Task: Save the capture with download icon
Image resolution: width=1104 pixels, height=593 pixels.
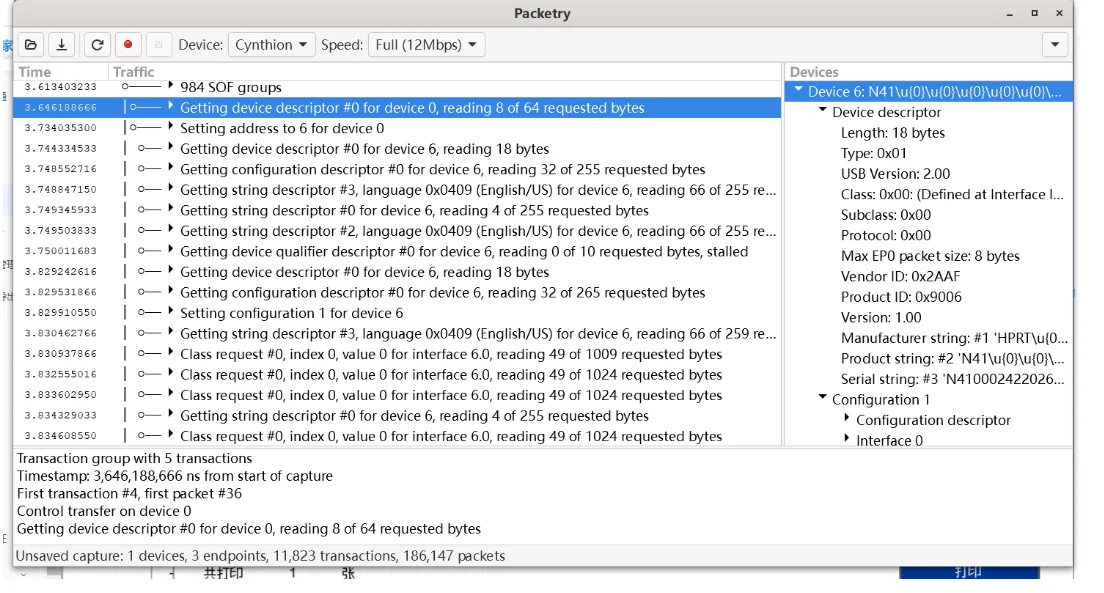Action: [62, 45]
